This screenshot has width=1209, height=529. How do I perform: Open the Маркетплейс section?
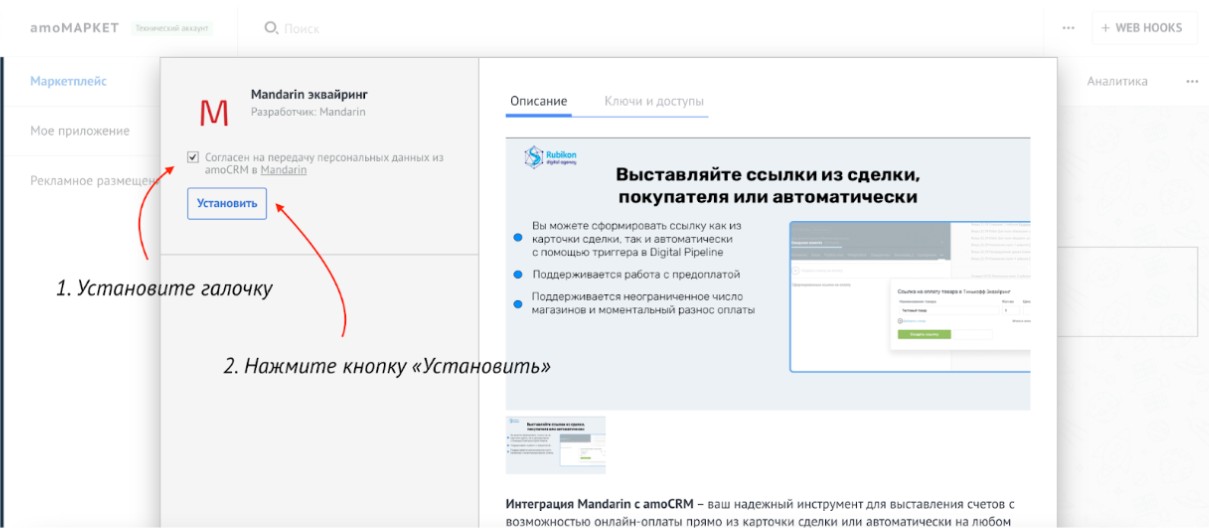(68, 82)
